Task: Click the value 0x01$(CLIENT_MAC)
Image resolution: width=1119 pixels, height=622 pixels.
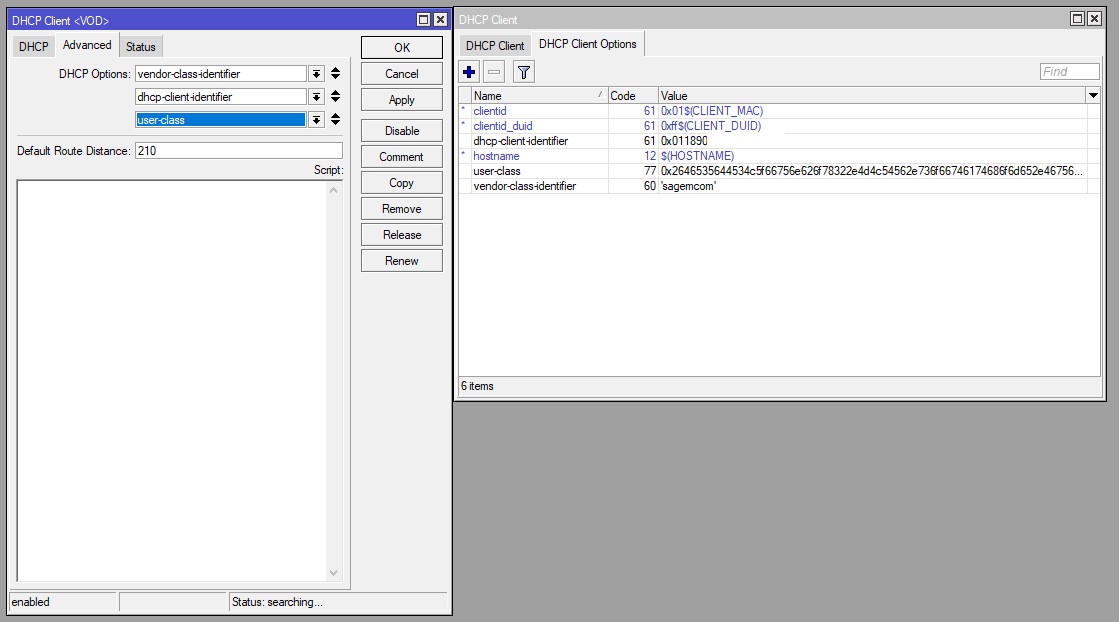Action: 712,111
